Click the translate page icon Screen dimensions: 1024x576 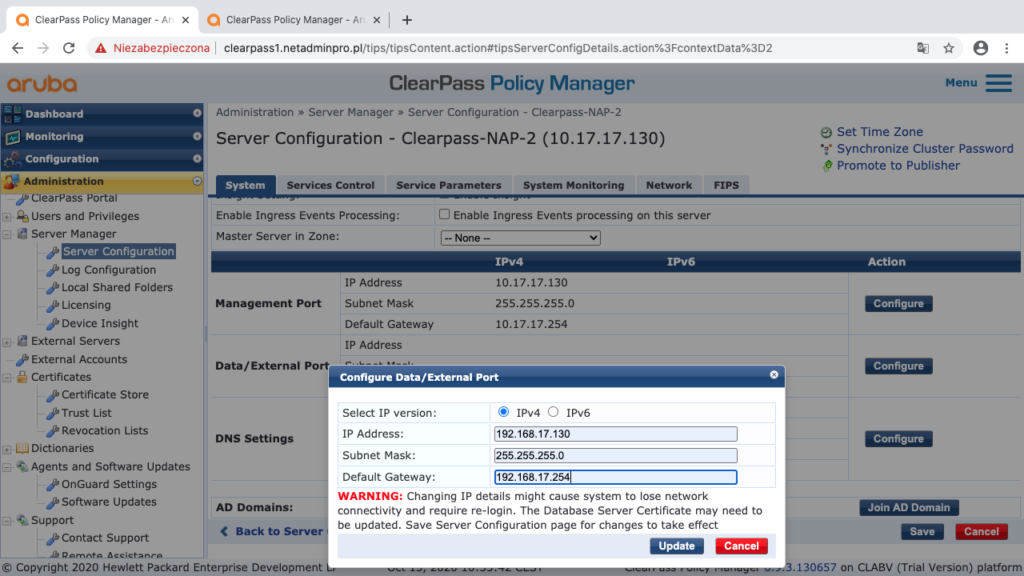[923, 48]
